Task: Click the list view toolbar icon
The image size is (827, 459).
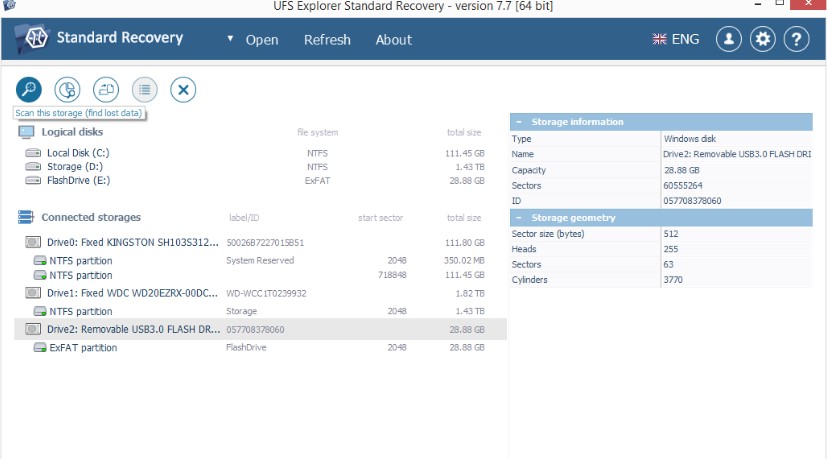Action: point(145,89)
